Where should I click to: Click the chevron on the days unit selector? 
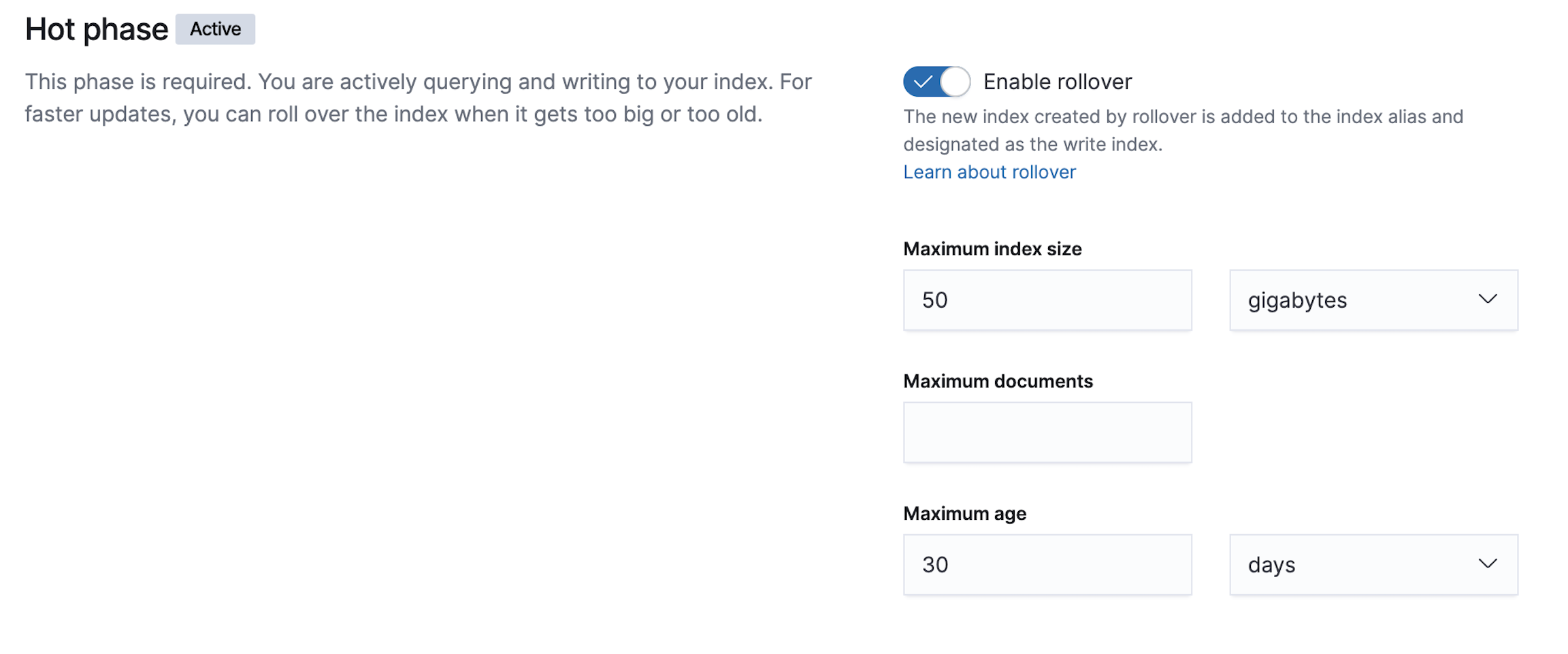pos(1488,564)
